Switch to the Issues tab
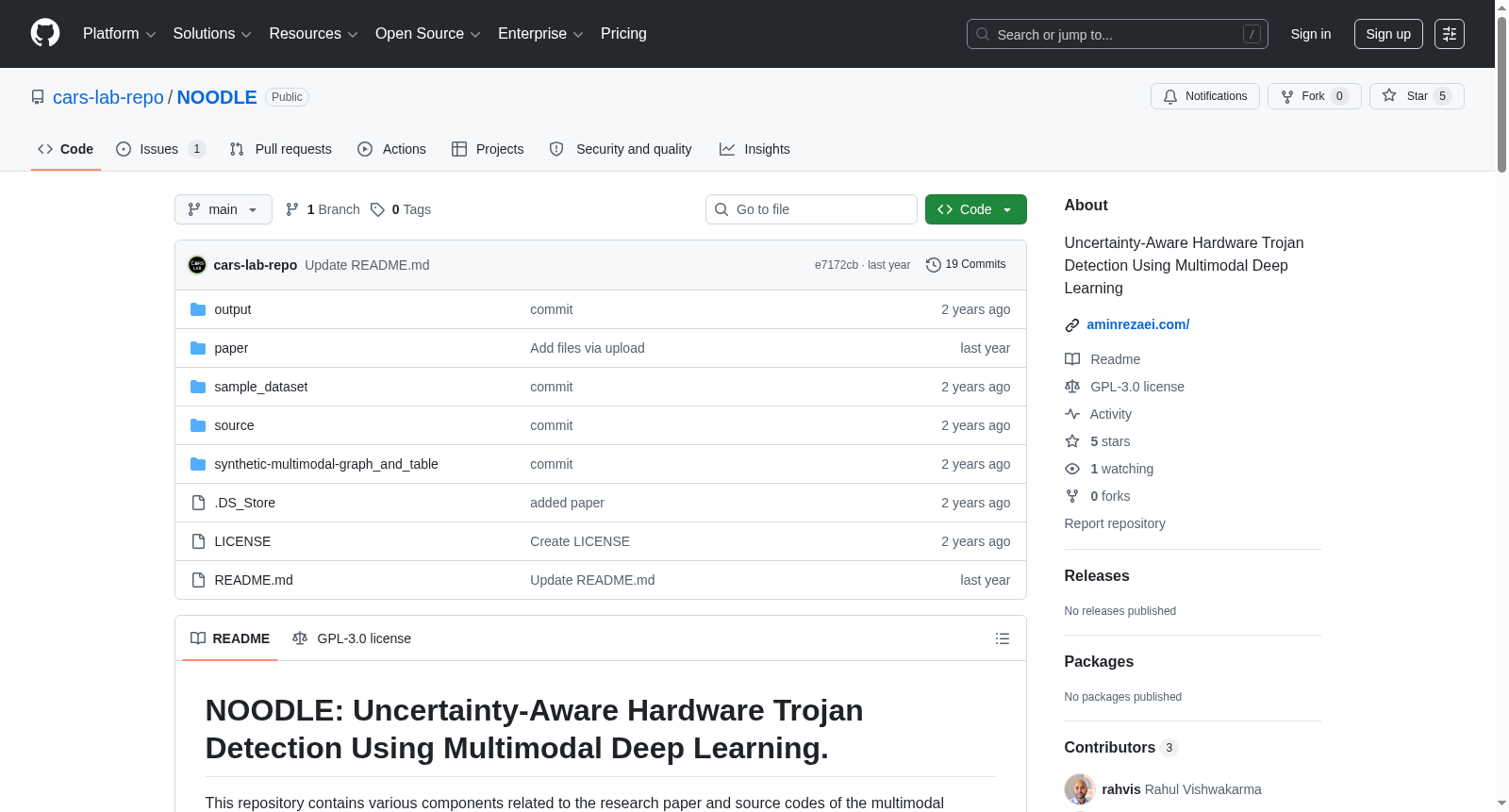This screenshot has width=1509, height=812. (x=160, y=149)
